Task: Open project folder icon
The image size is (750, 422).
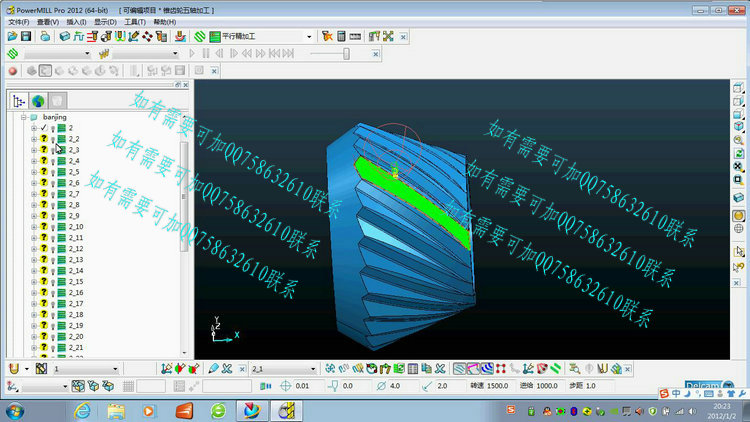Action: point(12,36)
